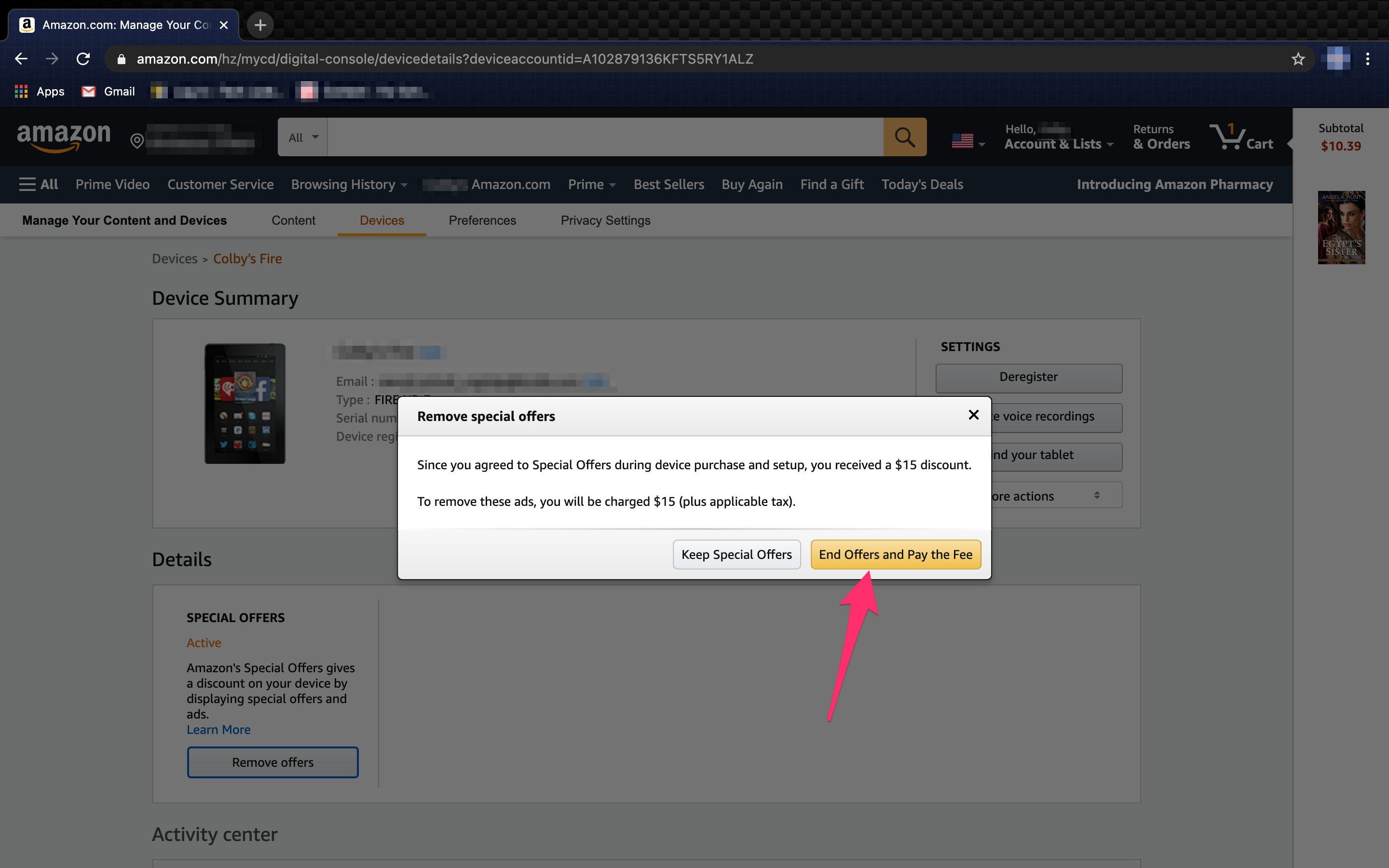The image size is (1389, 868).
Task: Open the All hamburger menu
Action: pos(39,184)
